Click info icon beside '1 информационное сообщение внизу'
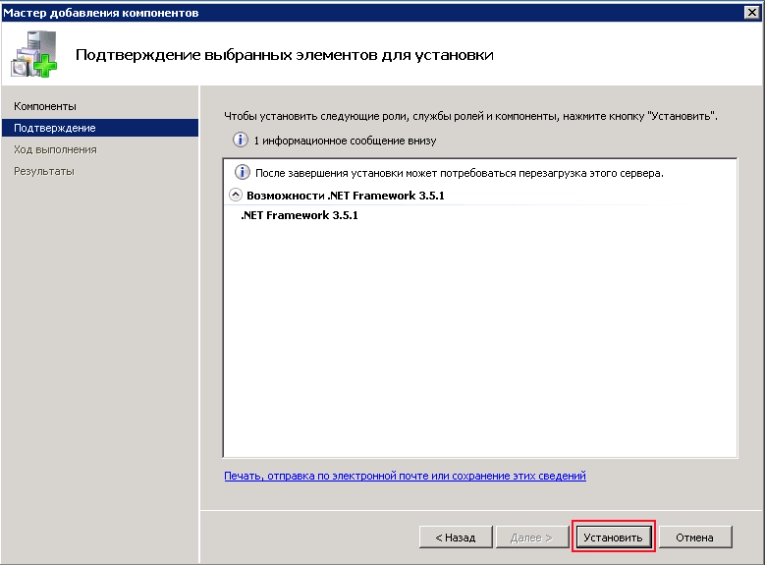The height and width of the screenshot is (565, 765). pos(240,140)
